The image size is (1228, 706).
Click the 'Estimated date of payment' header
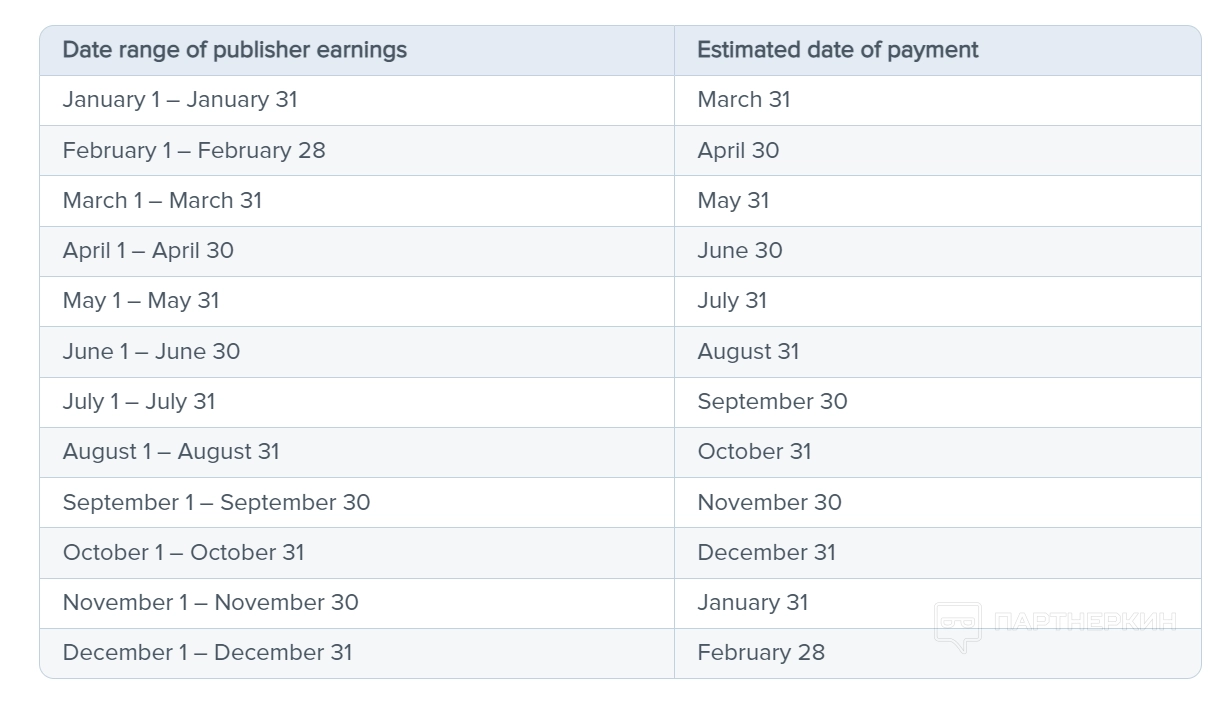click(838, 50)
